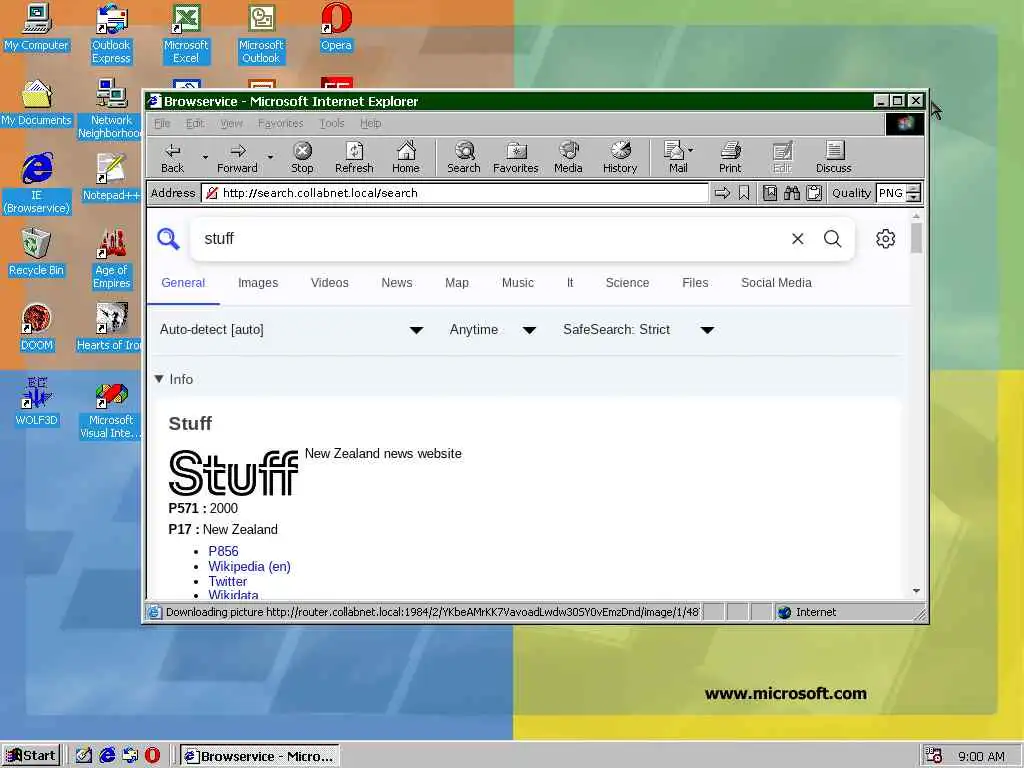Viewport: 1024px width, 768px height.
Task: Stop the page from loading
Action: point(302,158)
